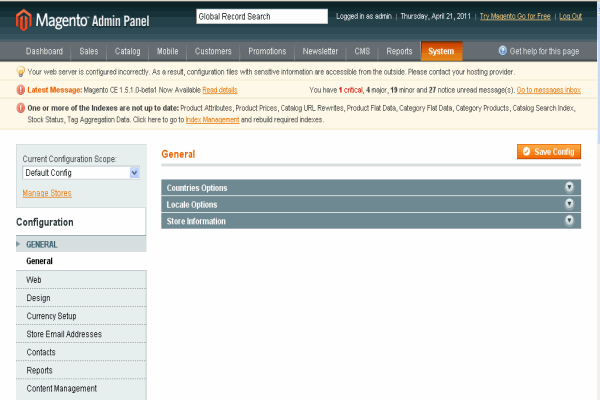Viewport: 600px width, 400px height.
Task: Open the Mobile menu
Action: pos(168,51)
